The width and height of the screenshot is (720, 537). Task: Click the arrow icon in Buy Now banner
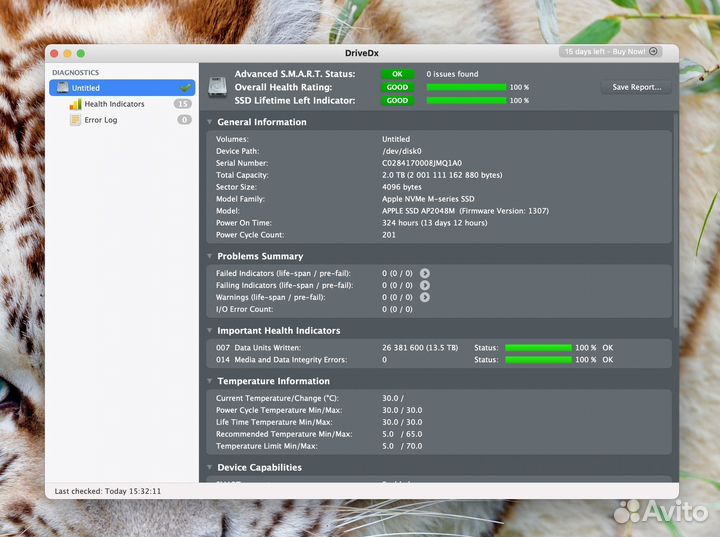coord(653,51)
